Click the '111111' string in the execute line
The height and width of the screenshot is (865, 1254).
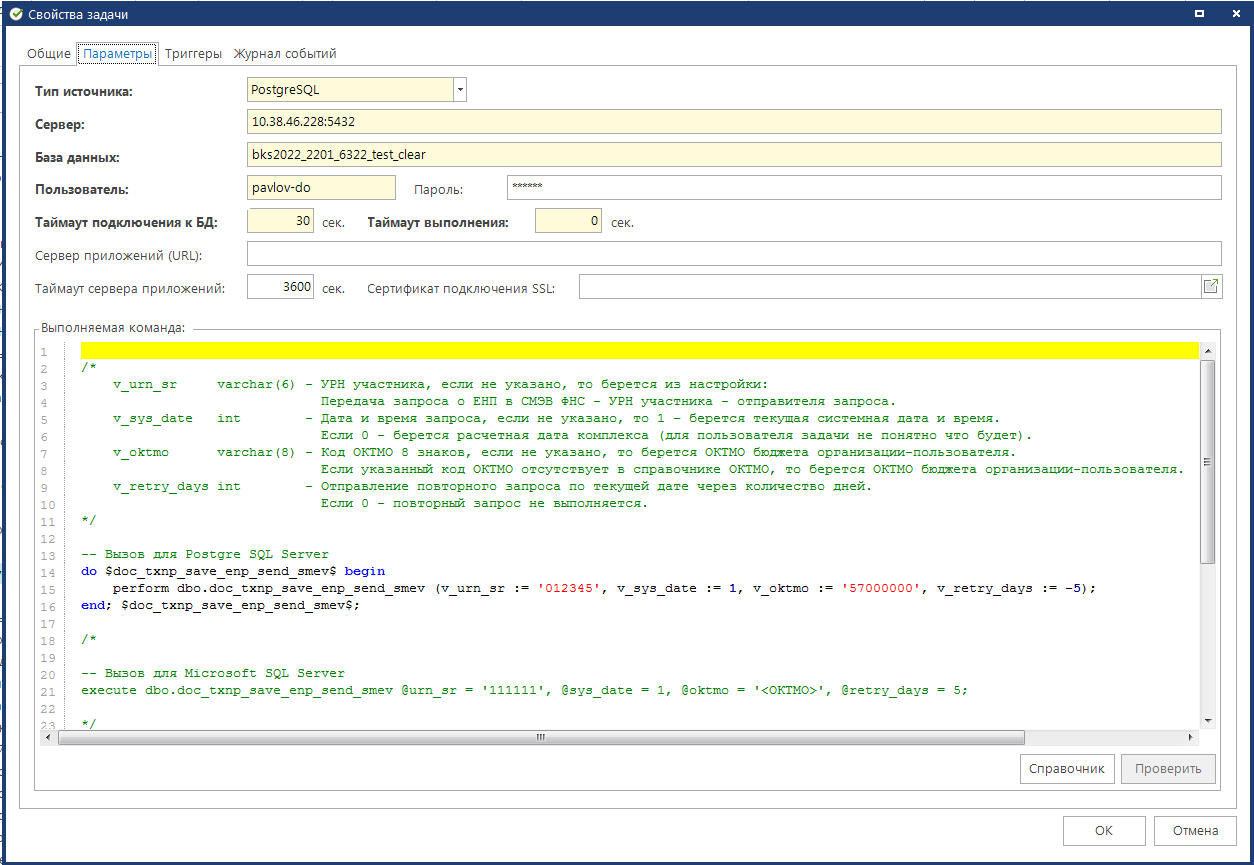[517, 690]
